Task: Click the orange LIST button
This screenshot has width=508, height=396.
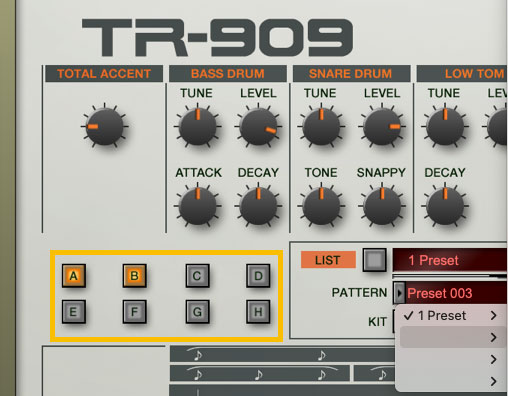Action: click(328, 260)
